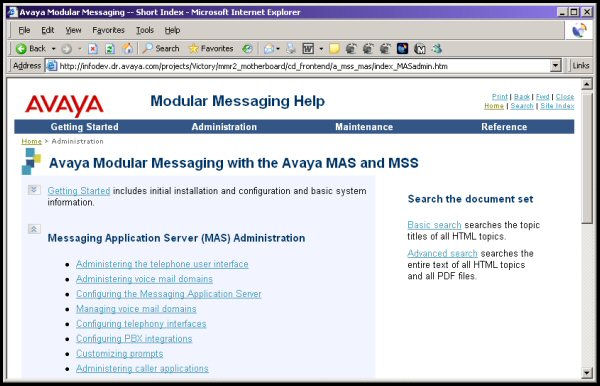Click the greyed Forward arrow toolbar button
600x386 pixels.
[67, 49]
